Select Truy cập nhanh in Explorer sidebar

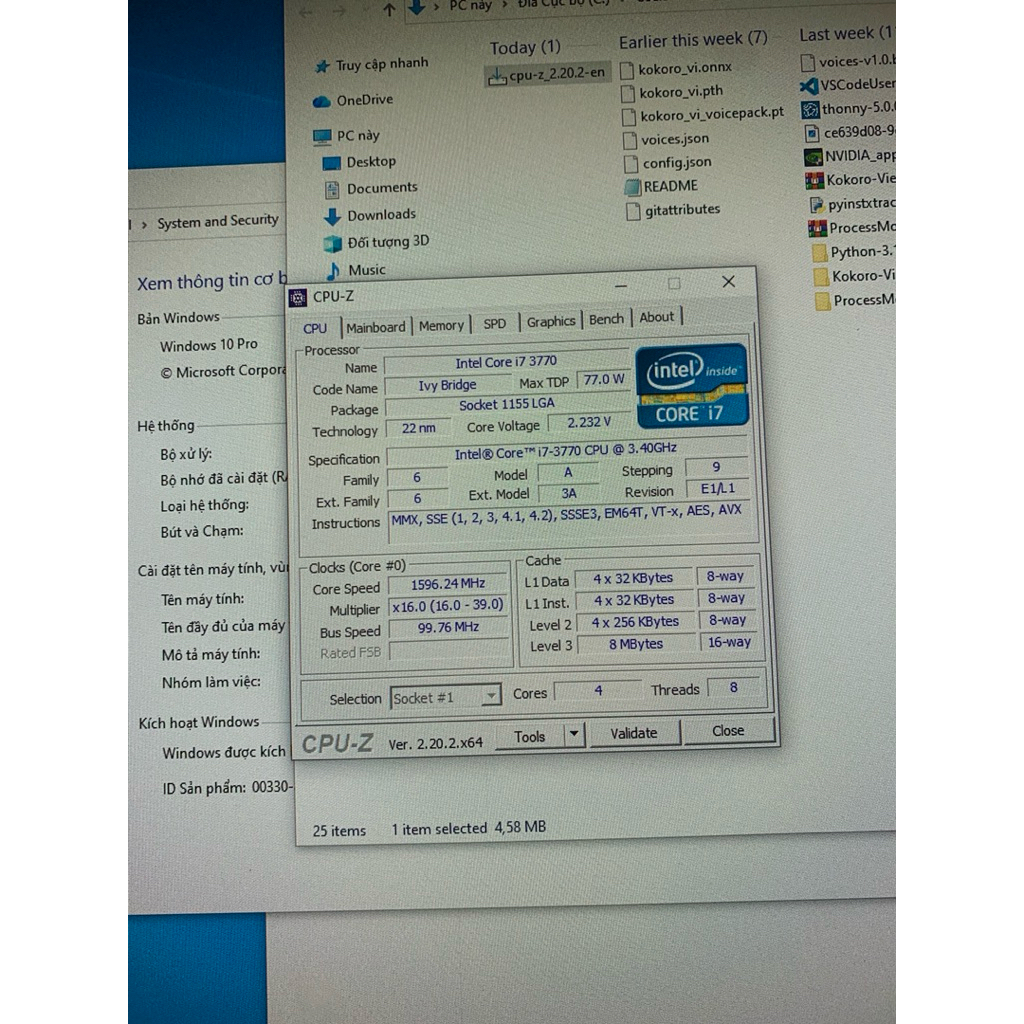click(382, 65)
